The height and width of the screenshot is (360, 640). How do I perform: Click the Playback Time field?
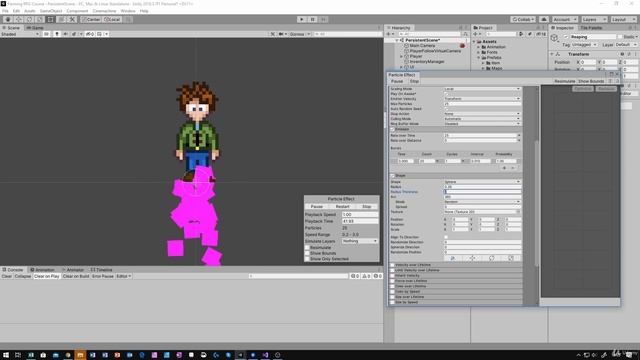coord(360,221)
